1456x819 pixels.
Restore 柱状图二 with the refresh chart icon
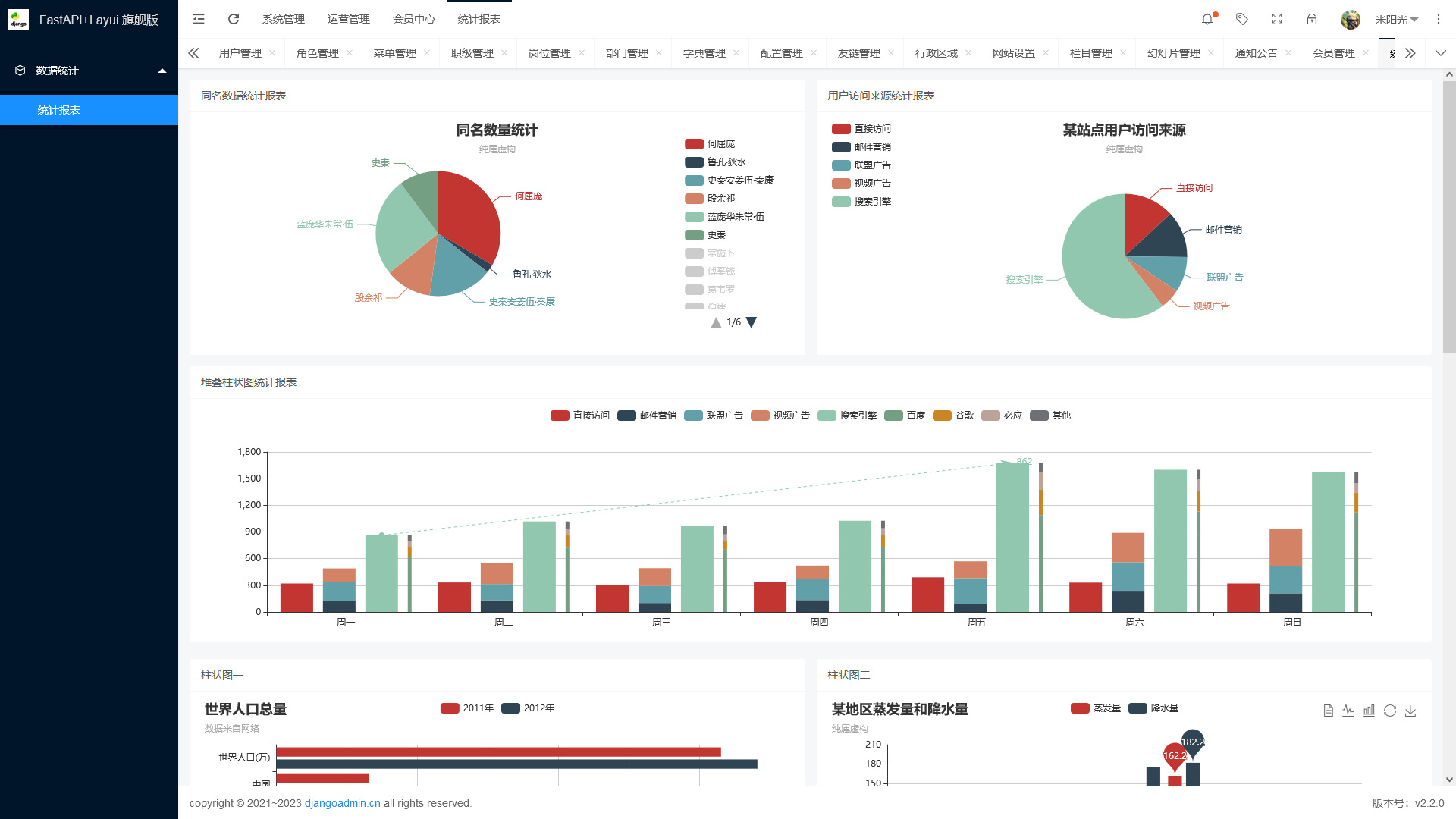pos(1391,711)
